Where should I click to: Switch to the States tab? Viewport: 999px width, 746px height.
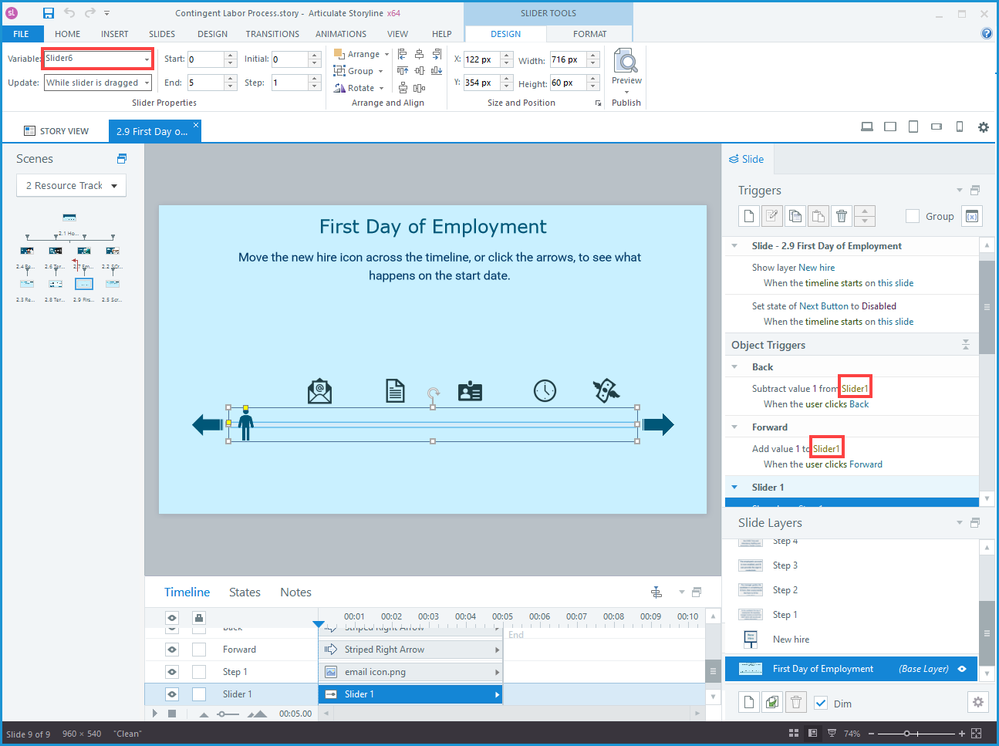pyautogui.click(x=245, y=592)
